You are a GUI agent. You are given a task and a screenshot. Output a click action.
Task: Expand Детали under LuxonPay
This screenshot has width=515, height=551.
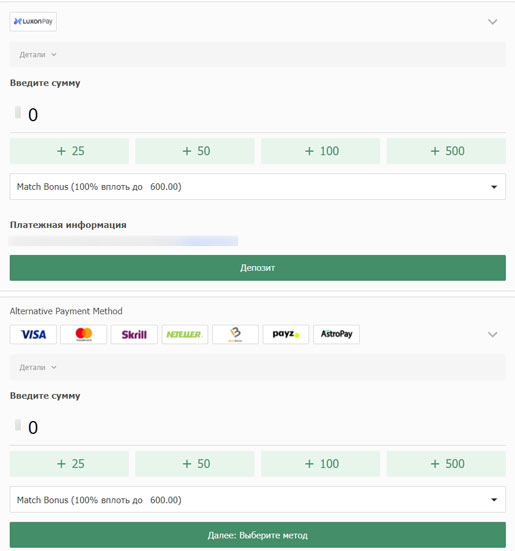[38, 54]
